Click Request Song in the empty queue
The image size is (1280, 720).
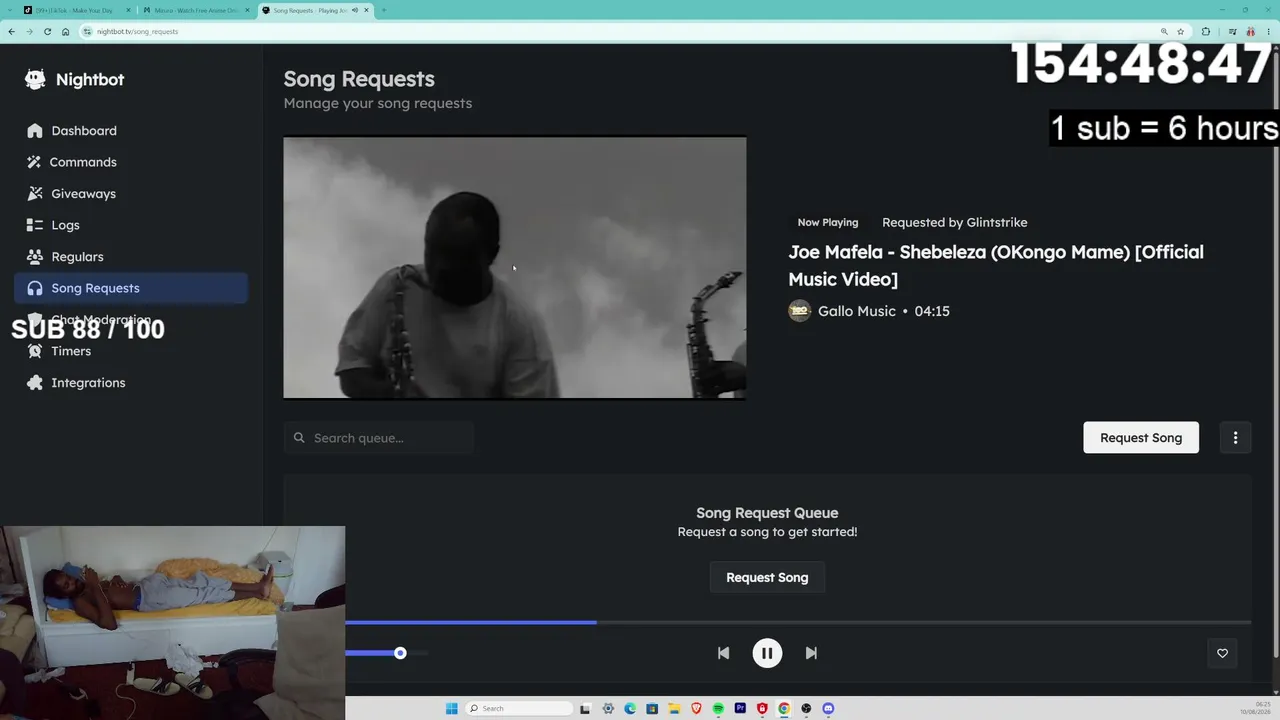(x=767, y=577)
